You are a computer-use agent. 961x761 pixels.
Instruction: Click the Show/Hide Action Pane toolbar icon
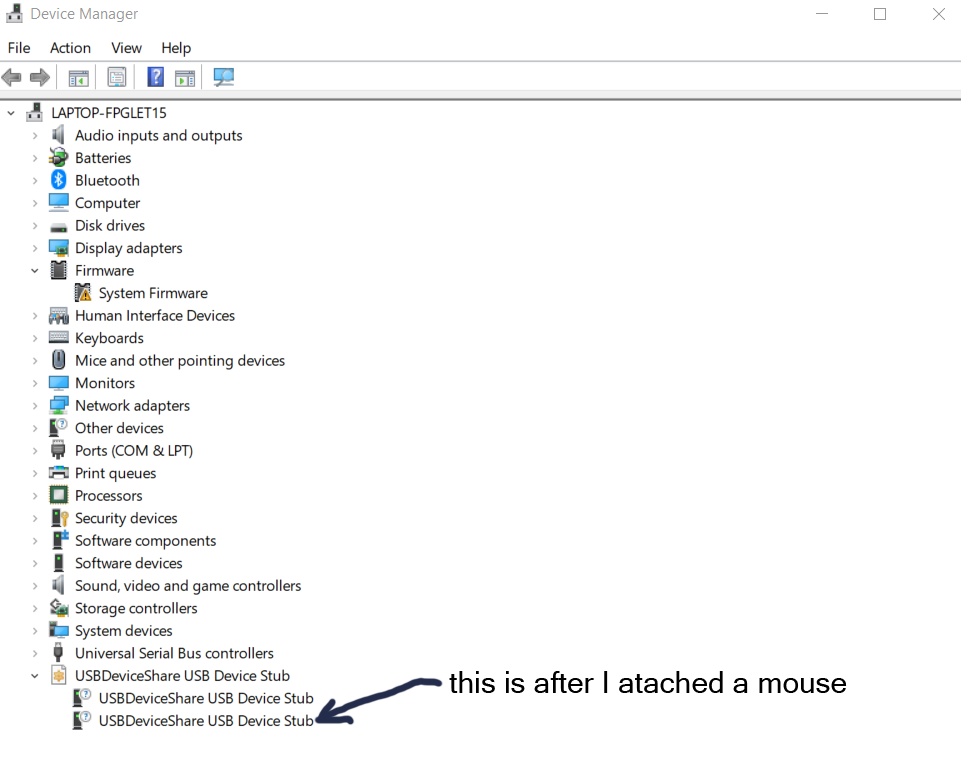click(x=184, y=78)
